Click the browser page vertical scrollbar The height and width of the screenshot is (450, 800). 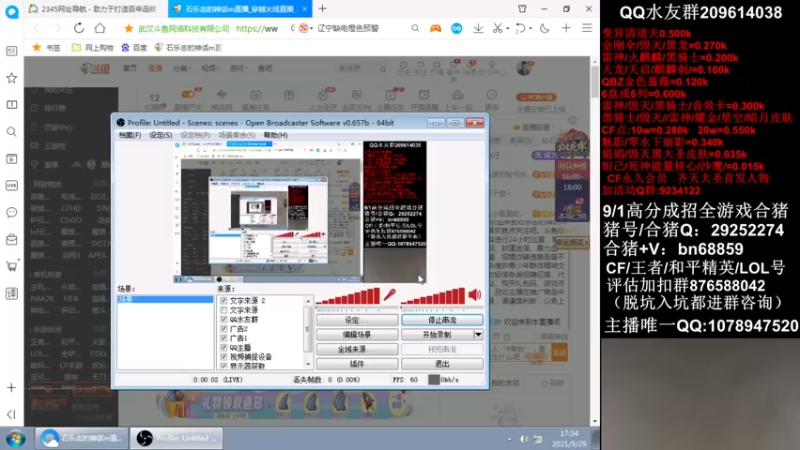[x=595, y=82]
